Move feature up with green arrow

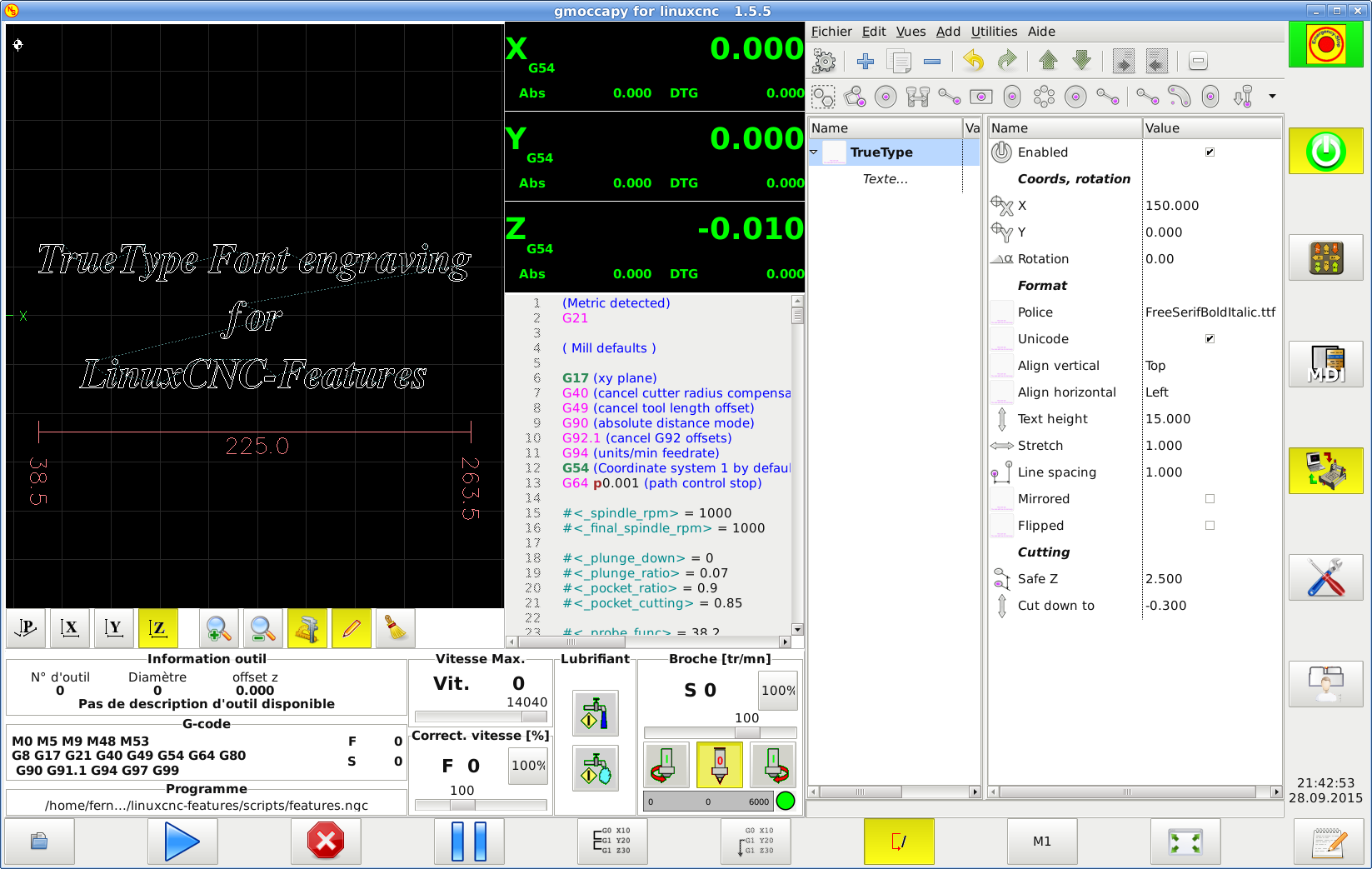click(x=1049, y=61)
